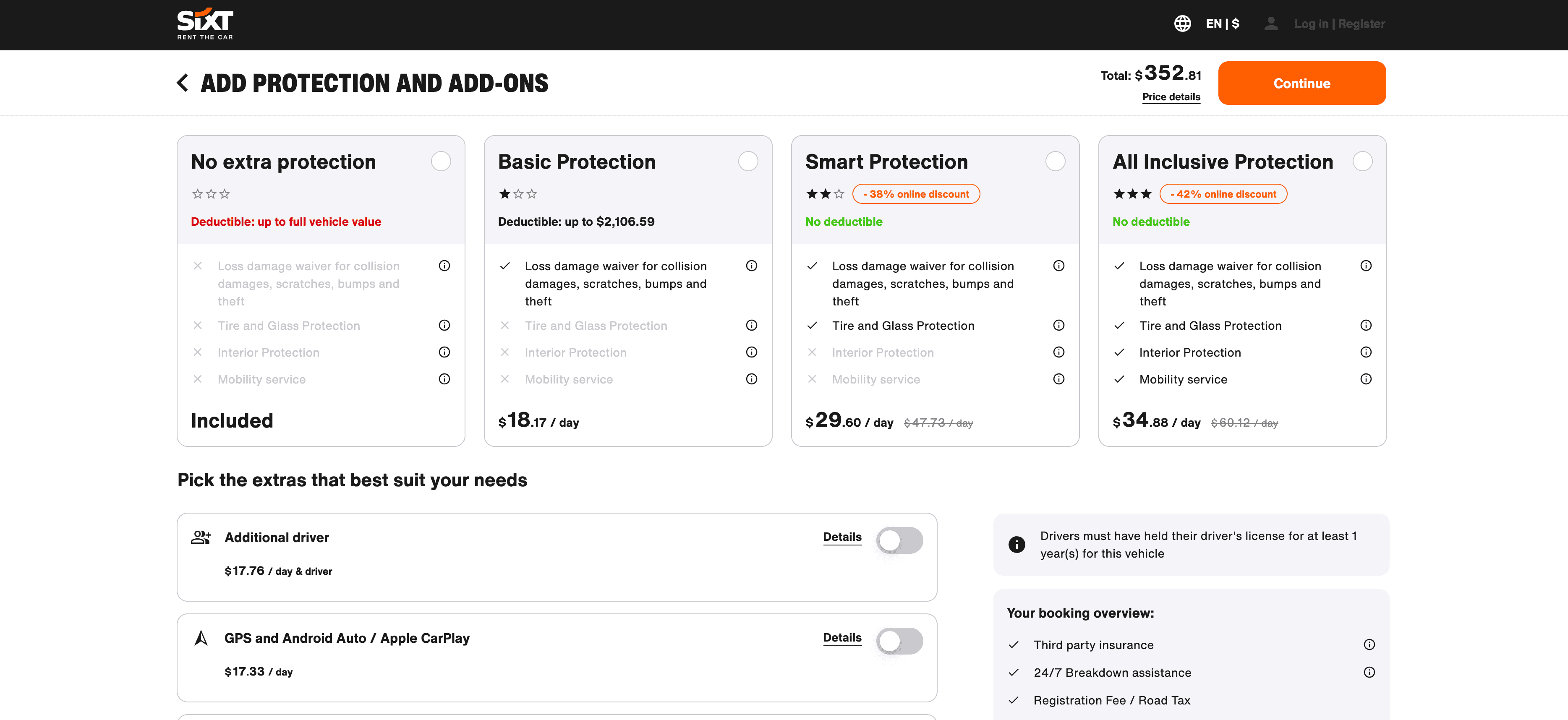The image size is (1568, 720).
Task: Click the back arrow beside page title
Action: click(x=182, y=83)
